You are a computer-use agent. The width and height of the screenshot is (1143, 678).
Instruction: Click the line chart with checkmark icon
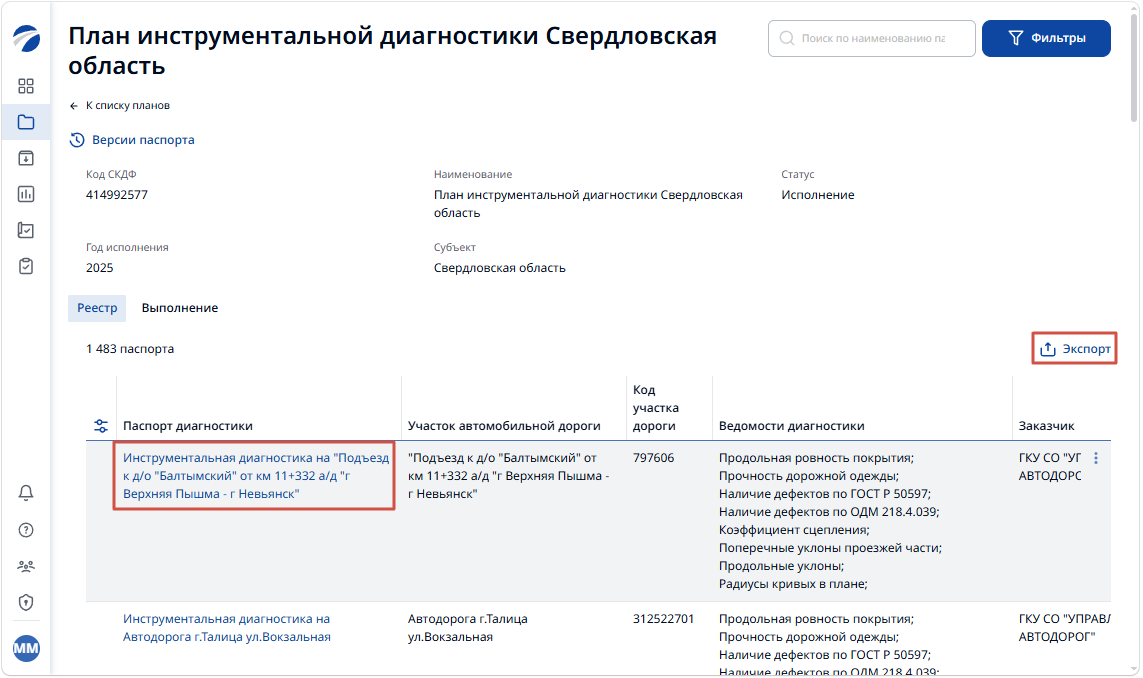tap(26, 230)
